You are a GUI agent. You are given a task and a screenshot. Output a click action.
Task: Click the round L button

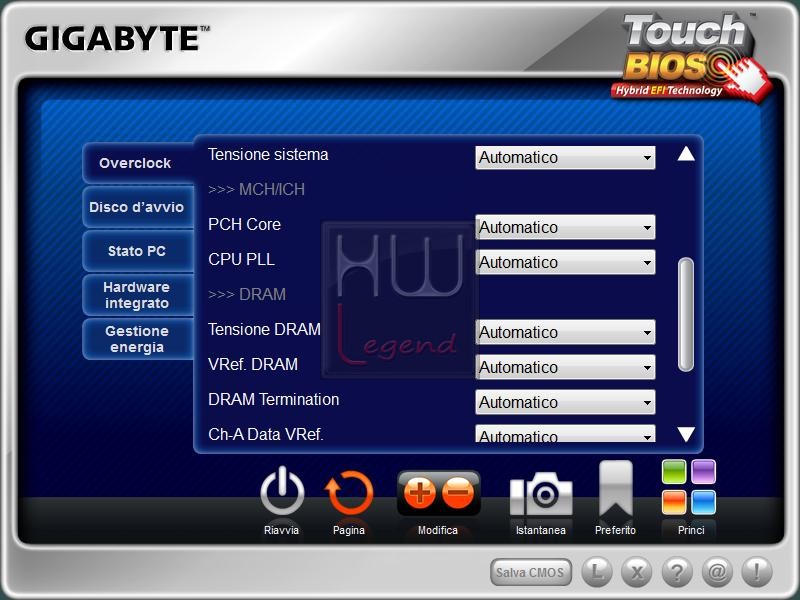tap(597, 572)
